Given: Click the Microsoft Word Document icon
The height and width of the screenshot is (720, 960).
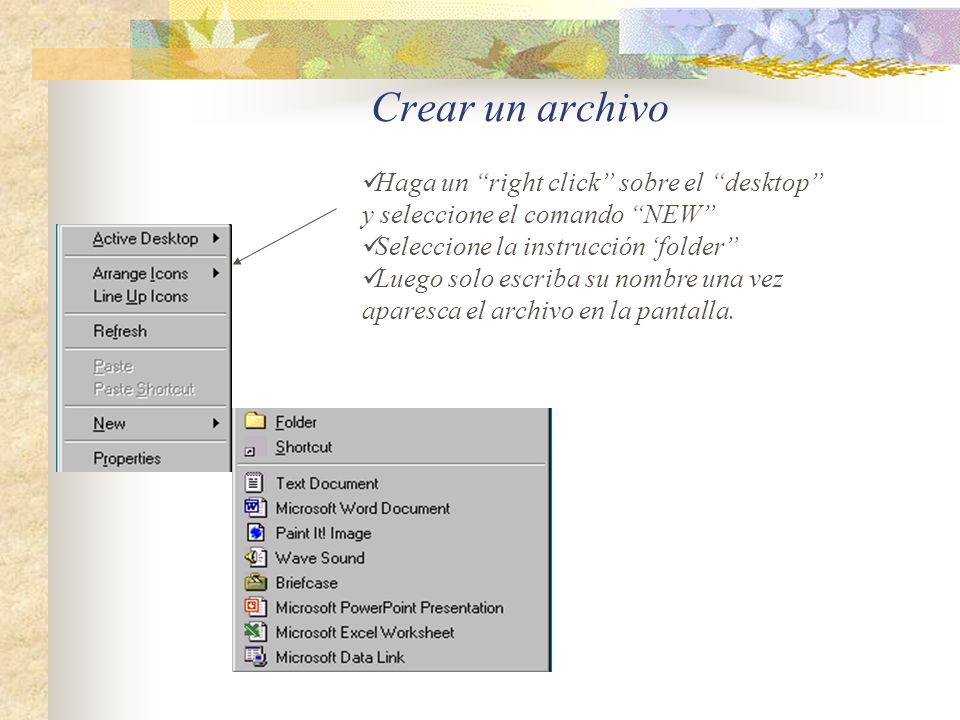Looking at the screenshot, I should [255, 508].
